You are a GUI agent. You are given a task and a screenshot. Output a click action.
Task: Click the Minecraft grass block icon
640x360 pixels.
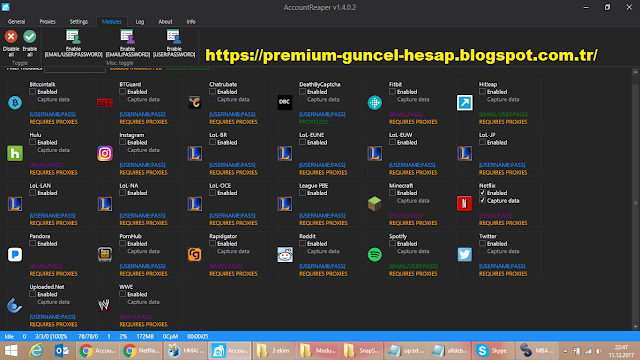pyautogui.click(x=375, y=204)
